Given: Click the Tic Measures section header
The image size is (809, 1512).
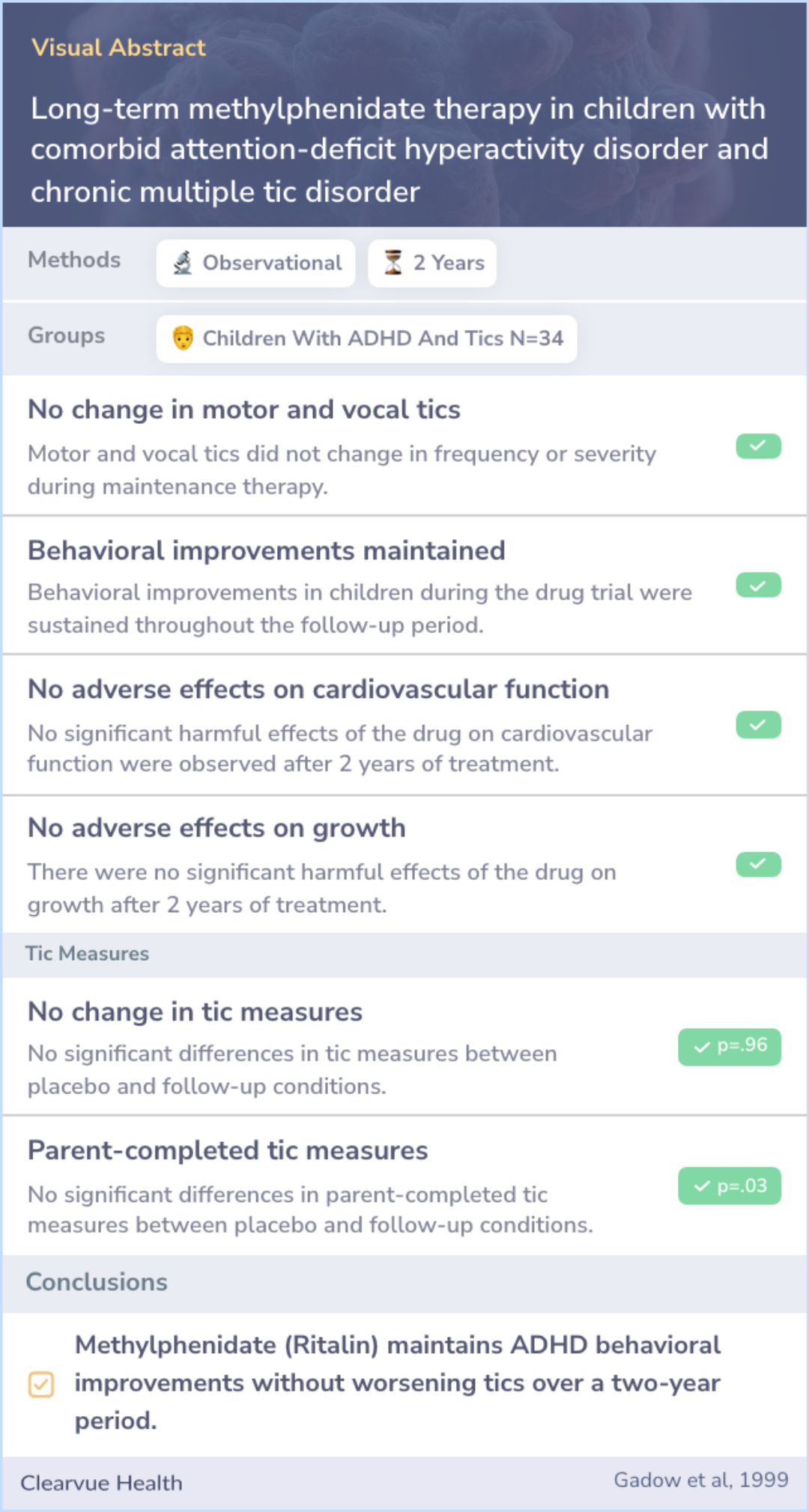Looking at the screenshot, I should tap(88, 953).
